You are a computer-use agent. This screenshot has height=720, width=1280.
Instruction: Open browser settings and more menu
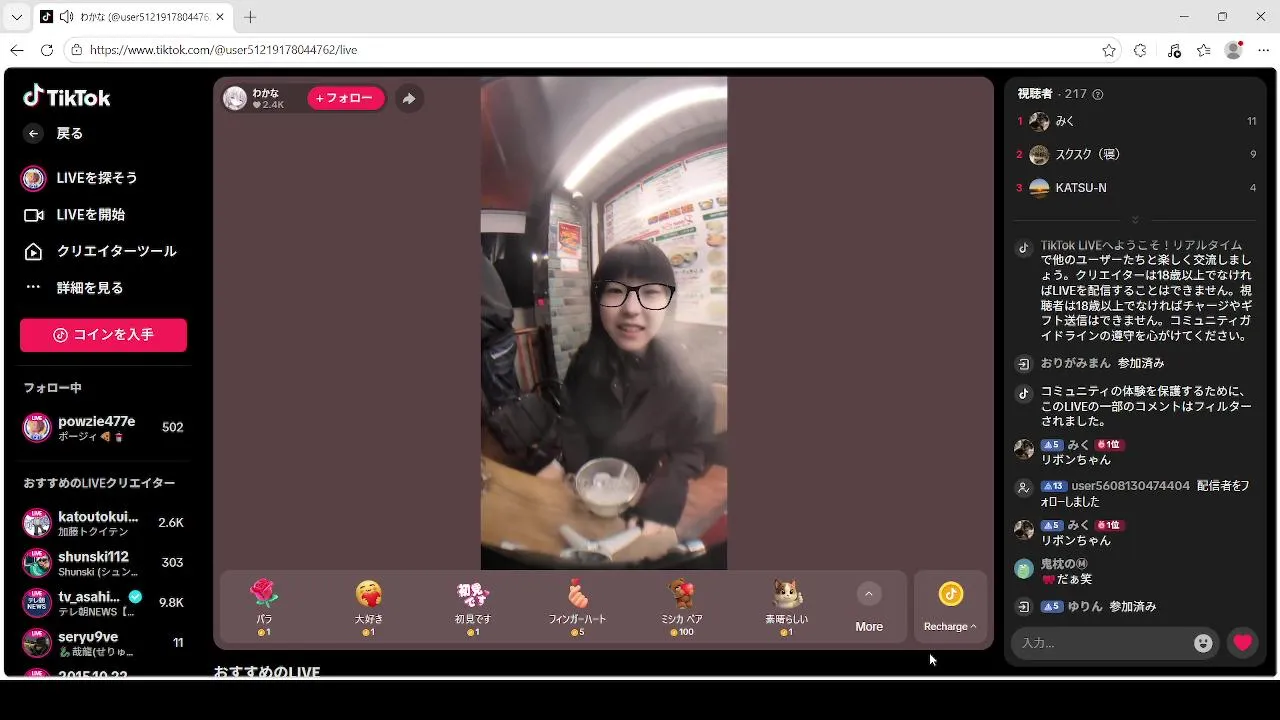(1264, 50)
